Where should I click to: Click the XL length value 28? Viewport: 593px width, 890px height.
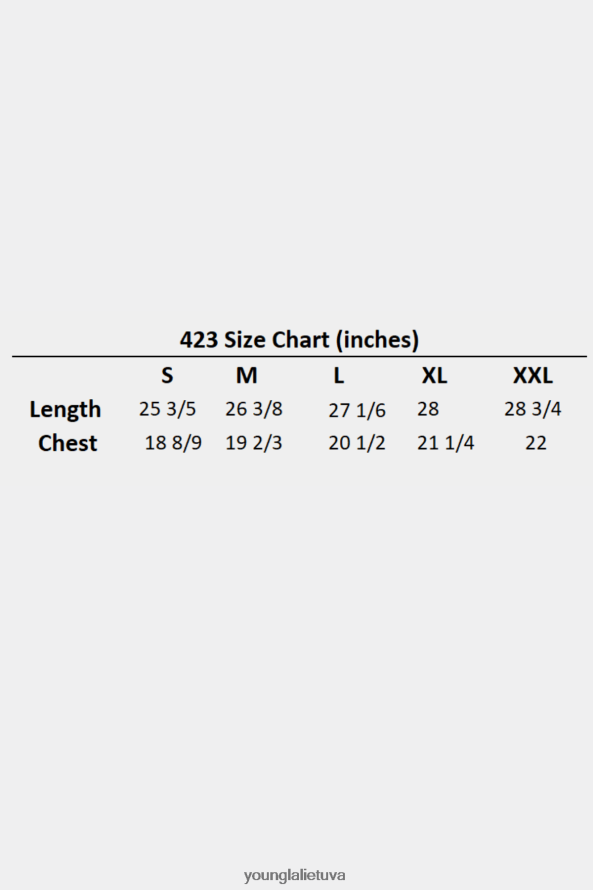[x=428, y=409]
